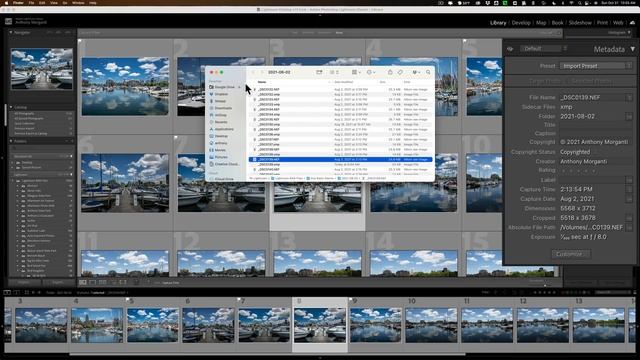The height and width of the screenshot is (360, 640).
Task: Click the Finder search magnifier icon
Action: tap(428, 72)
